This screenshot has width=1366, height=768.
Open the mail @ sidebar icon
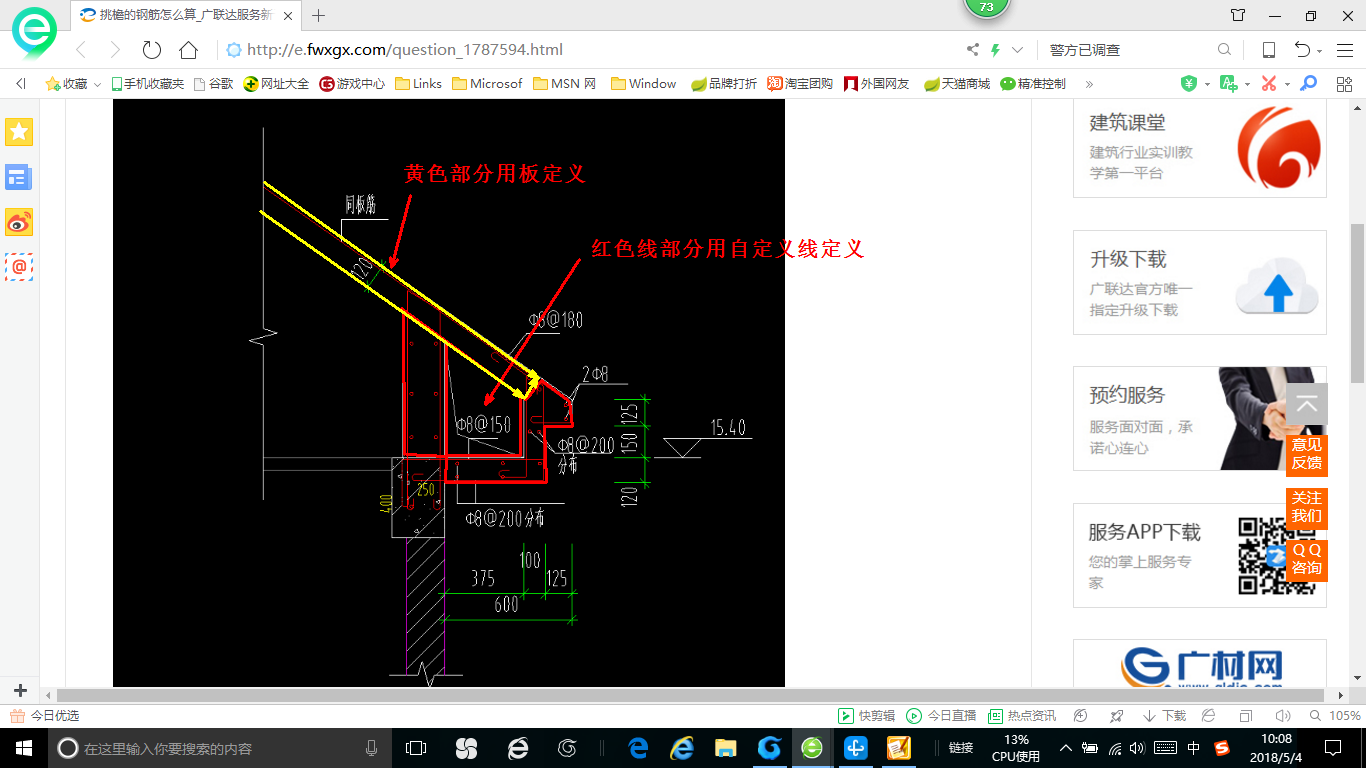tap(19, 267)
